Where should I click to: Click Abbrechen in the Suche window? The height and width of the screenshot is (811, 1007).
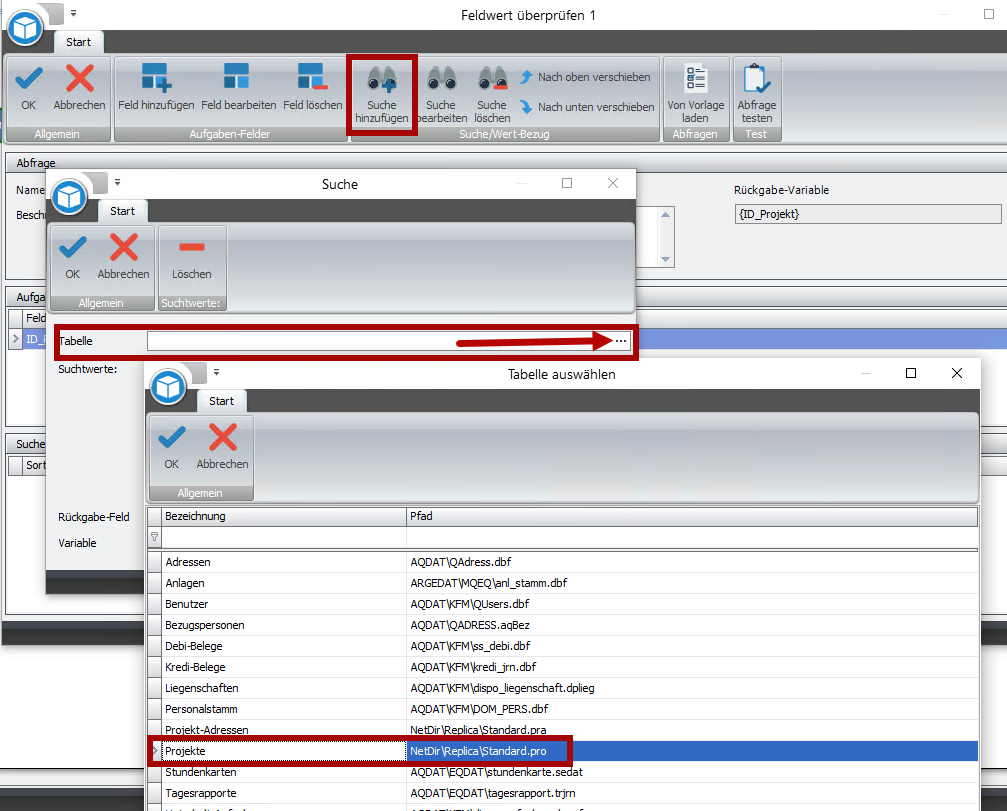pos(123,257)
